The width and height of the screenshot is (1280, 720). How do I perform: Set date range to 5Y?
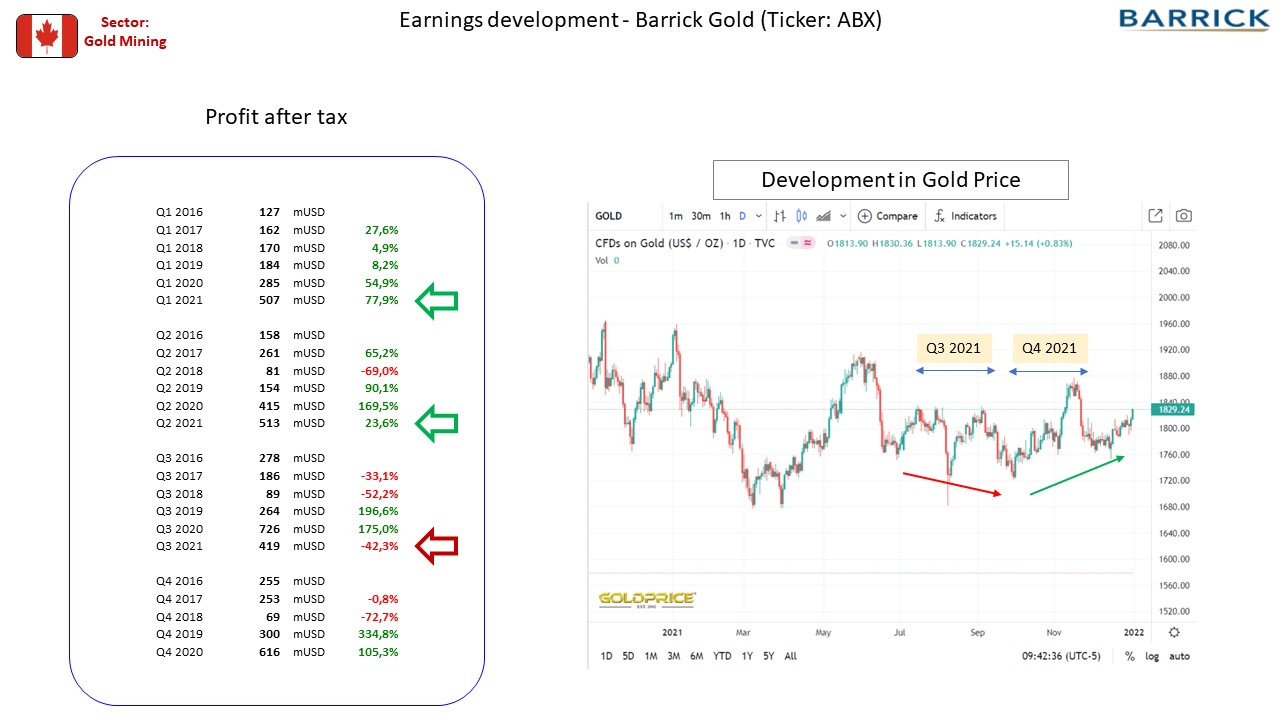[x=768, y=656]
